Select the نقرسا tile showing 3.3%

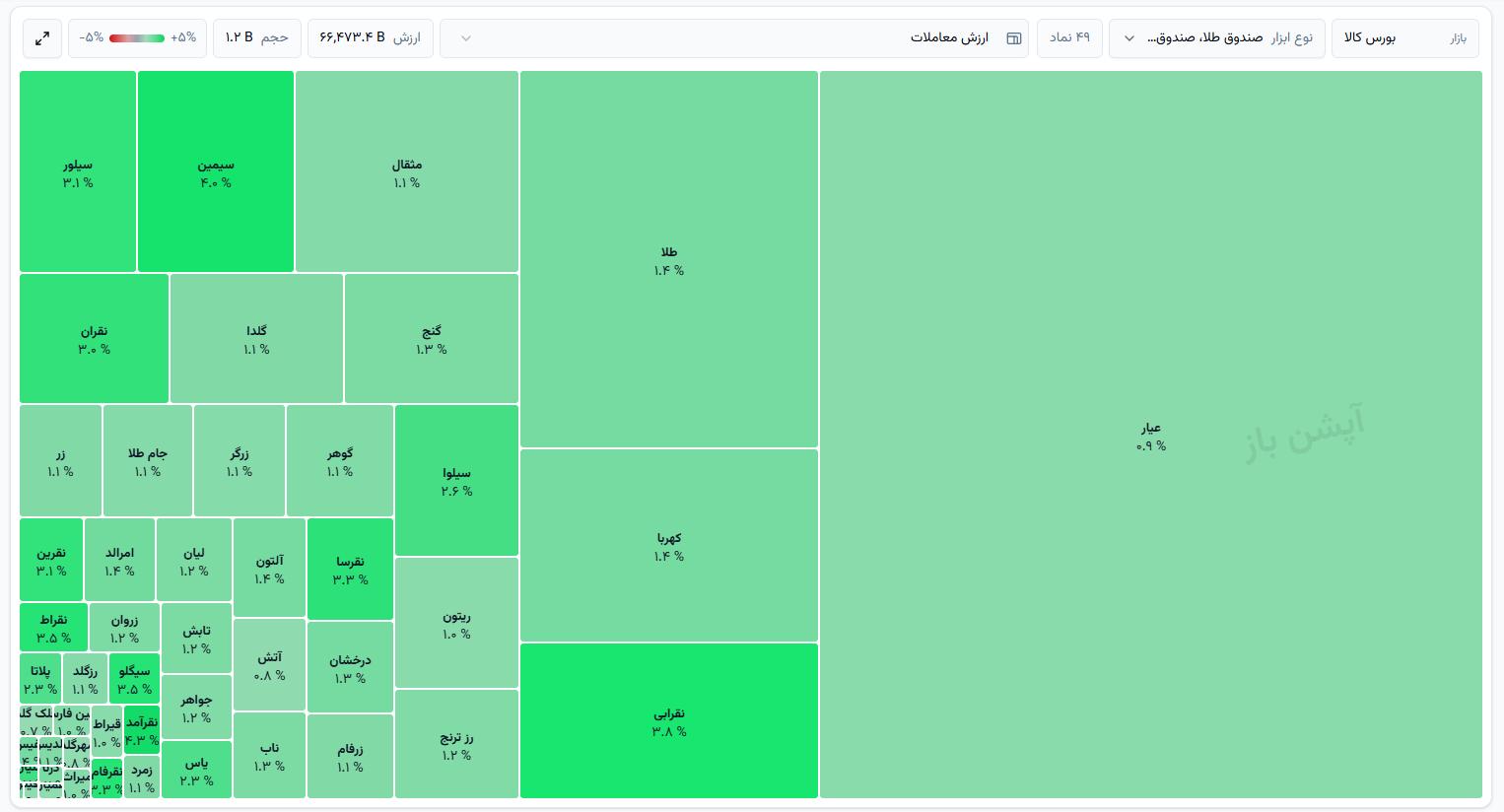click(x=350, y=569)
